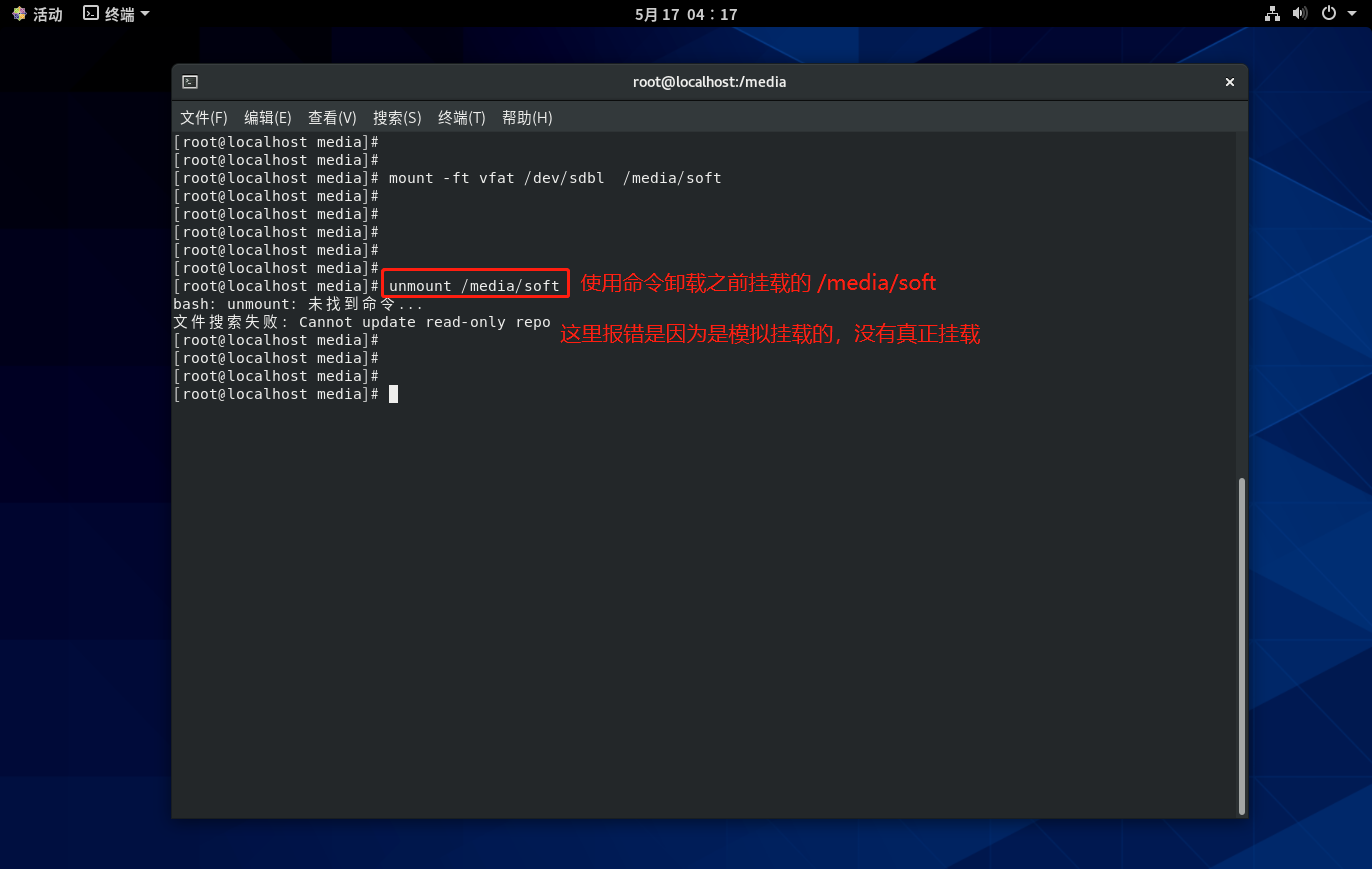Open the 查看(V) menu

[x=332, y=118]
